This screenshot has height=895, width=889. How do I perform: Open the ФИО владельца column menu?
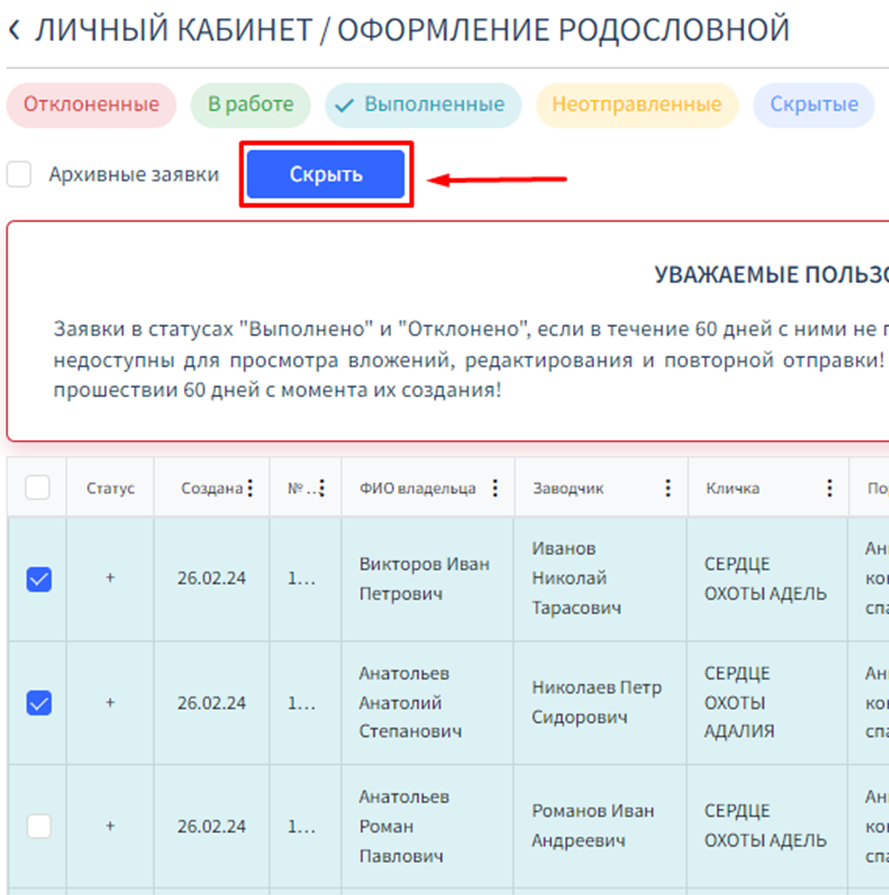pyautogui.click(x=495, y=488)
